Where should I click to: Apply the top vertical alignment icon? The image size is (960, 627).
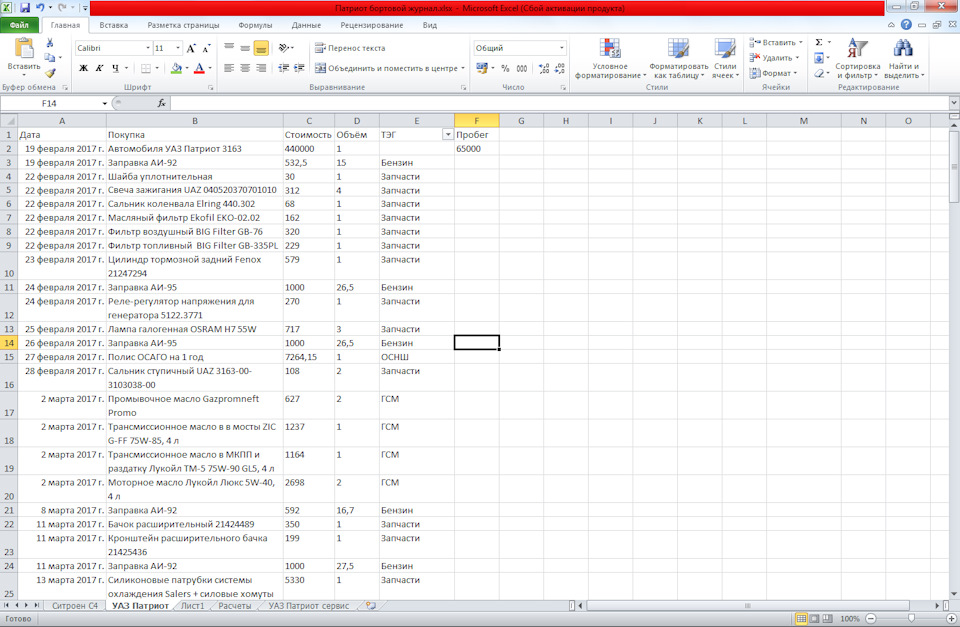click(229, 48)
